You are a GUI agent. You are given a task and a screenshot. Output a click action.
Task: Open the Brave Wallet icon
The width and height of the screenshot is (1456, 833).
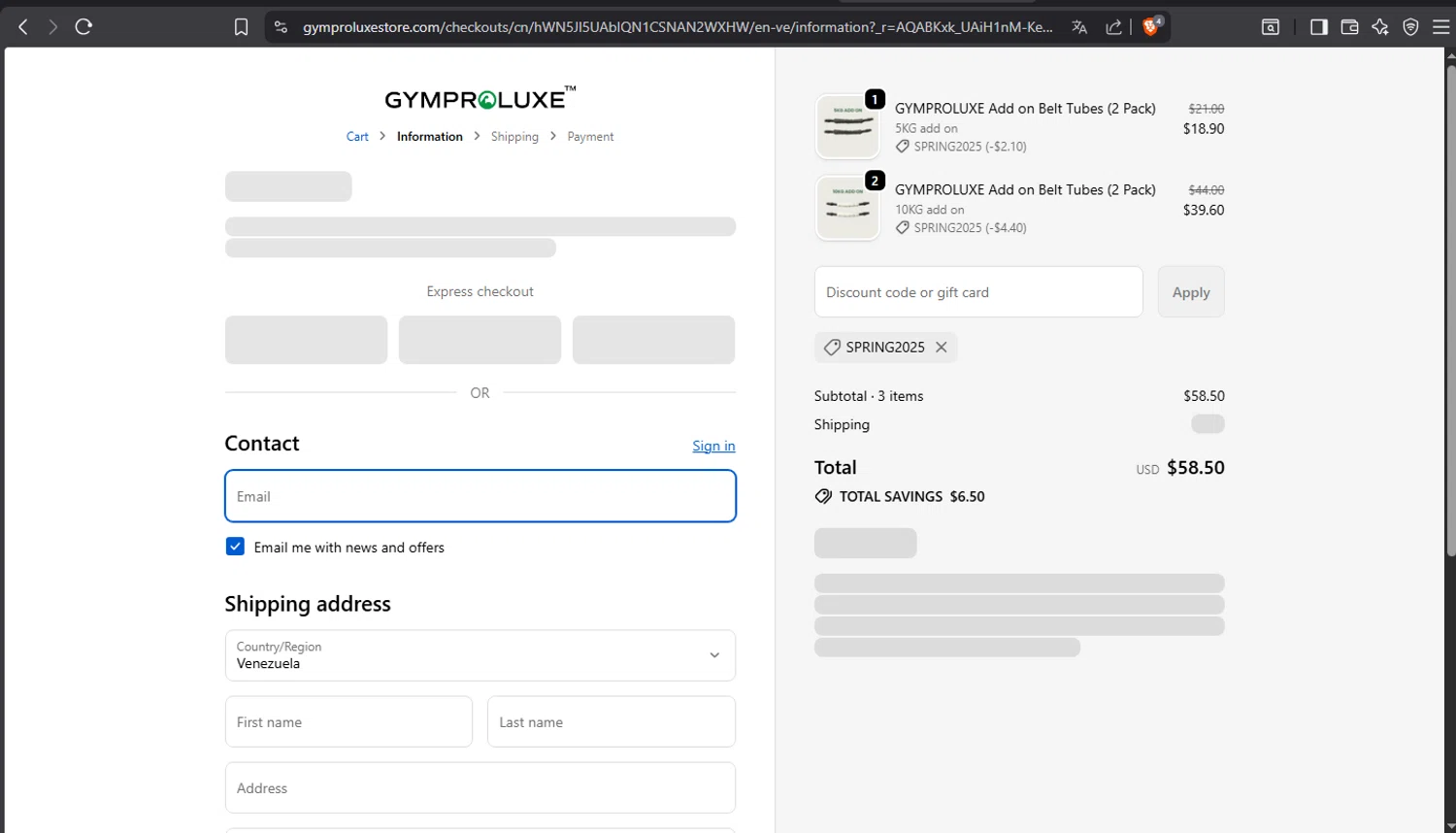tap(1349, 27)
